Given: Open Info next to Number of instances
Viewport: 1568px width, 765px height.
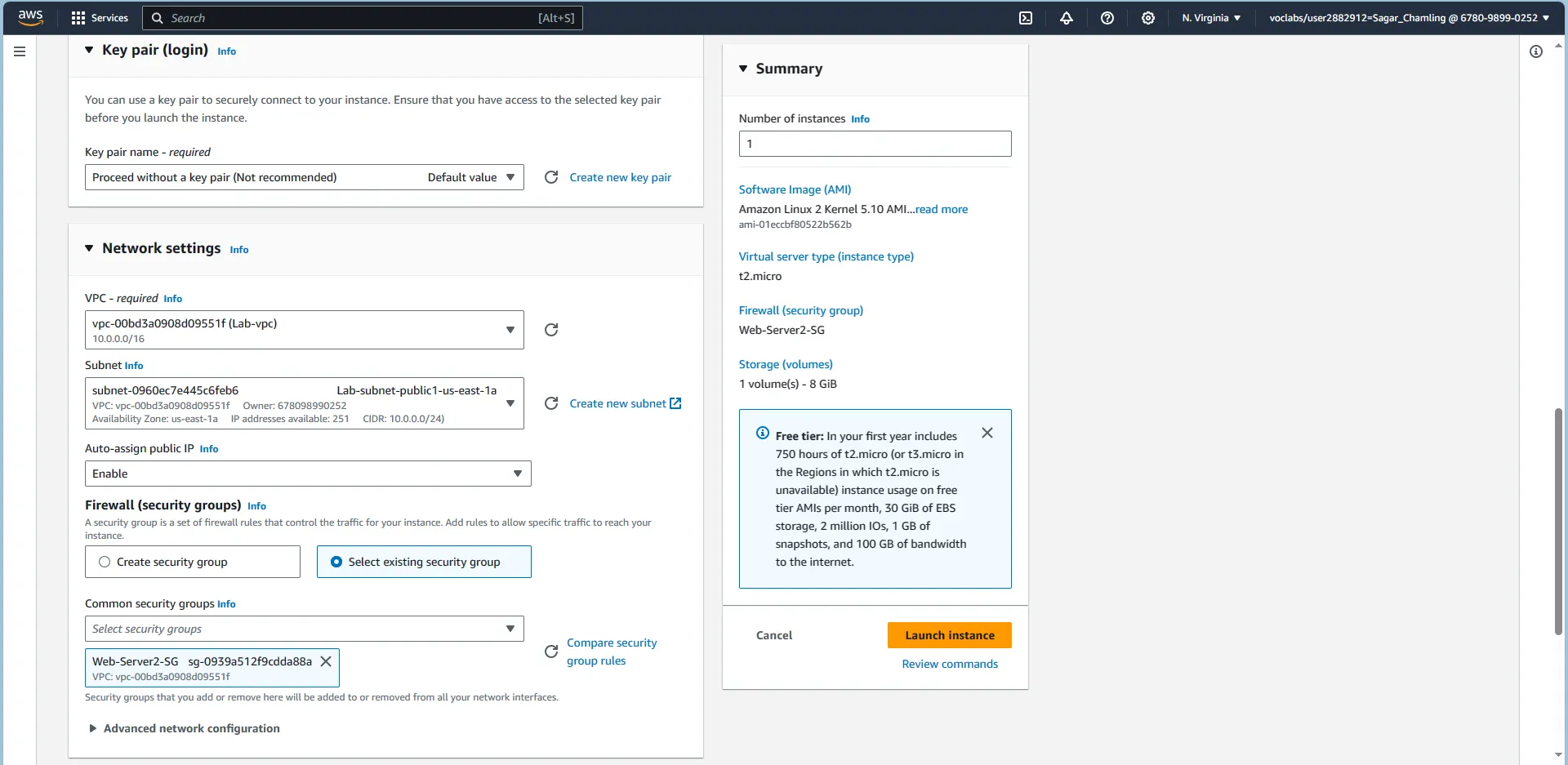Looking at the screenshot, I should [861, 119].
